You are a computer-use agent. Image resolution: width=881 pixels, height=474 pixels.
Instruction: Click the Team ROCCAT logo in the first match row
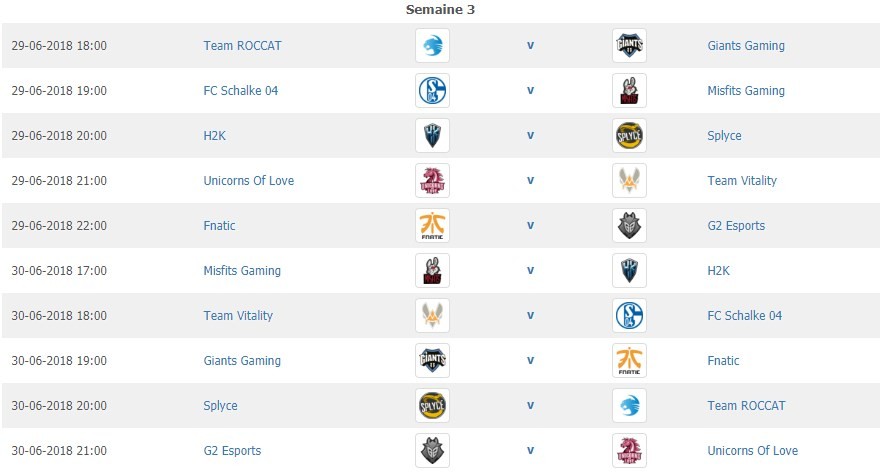coord(432,45)
